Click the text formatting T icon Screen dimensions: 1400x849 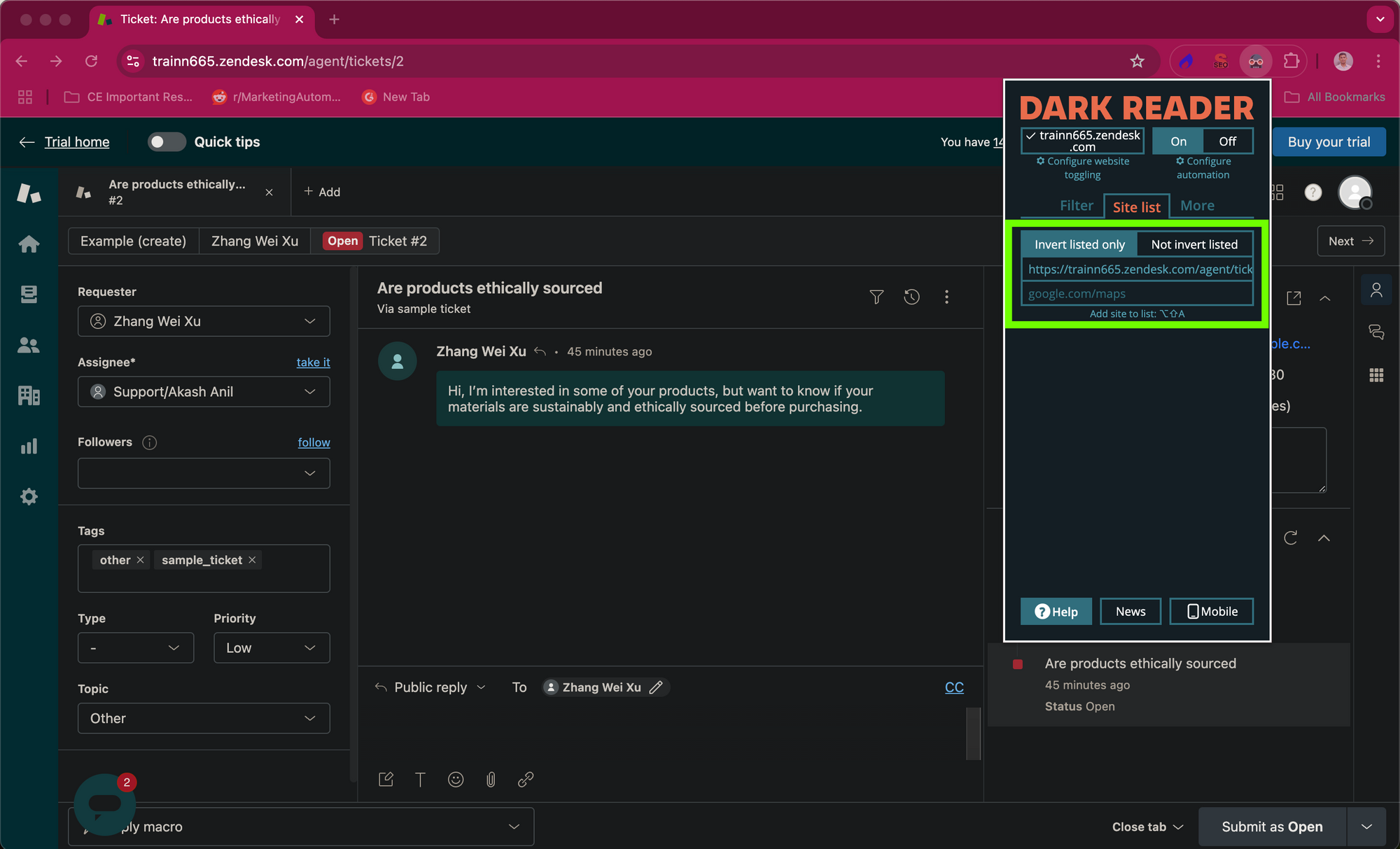click(420, 780)
